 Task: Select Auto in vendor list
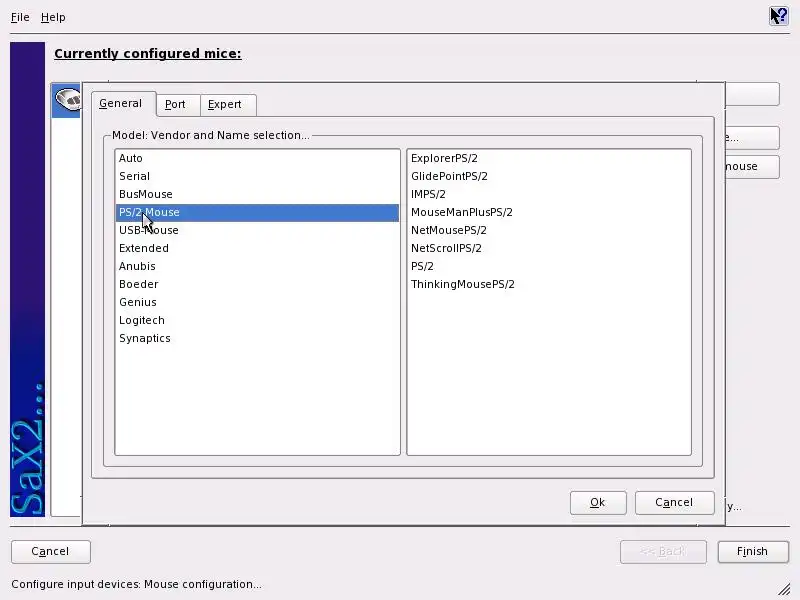(x=257, y=158)
